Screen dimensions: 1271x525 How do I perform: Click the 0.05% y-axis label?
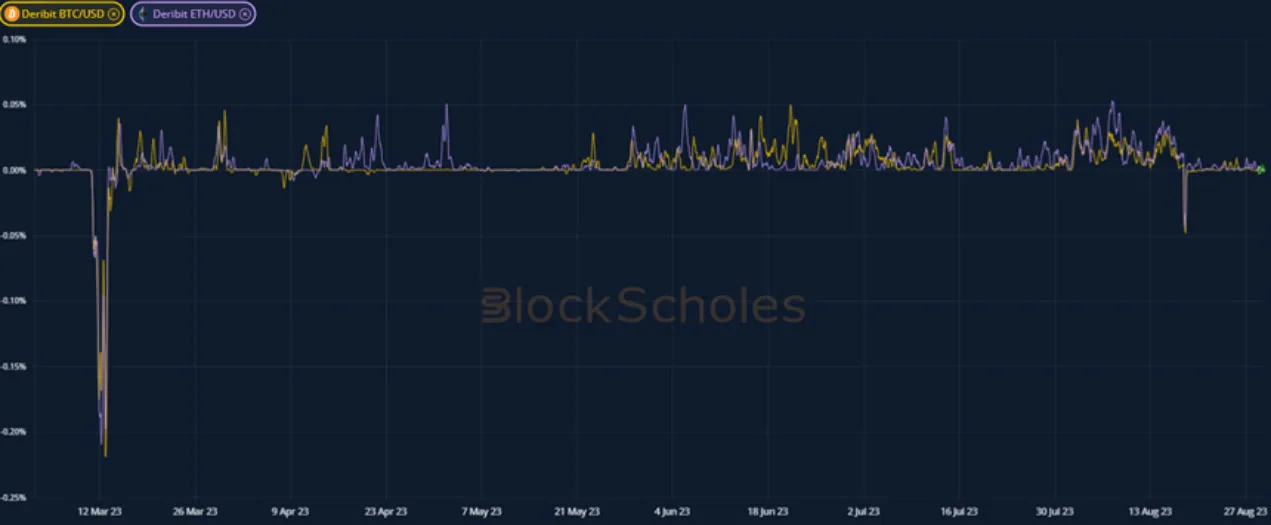pos(14,104)
